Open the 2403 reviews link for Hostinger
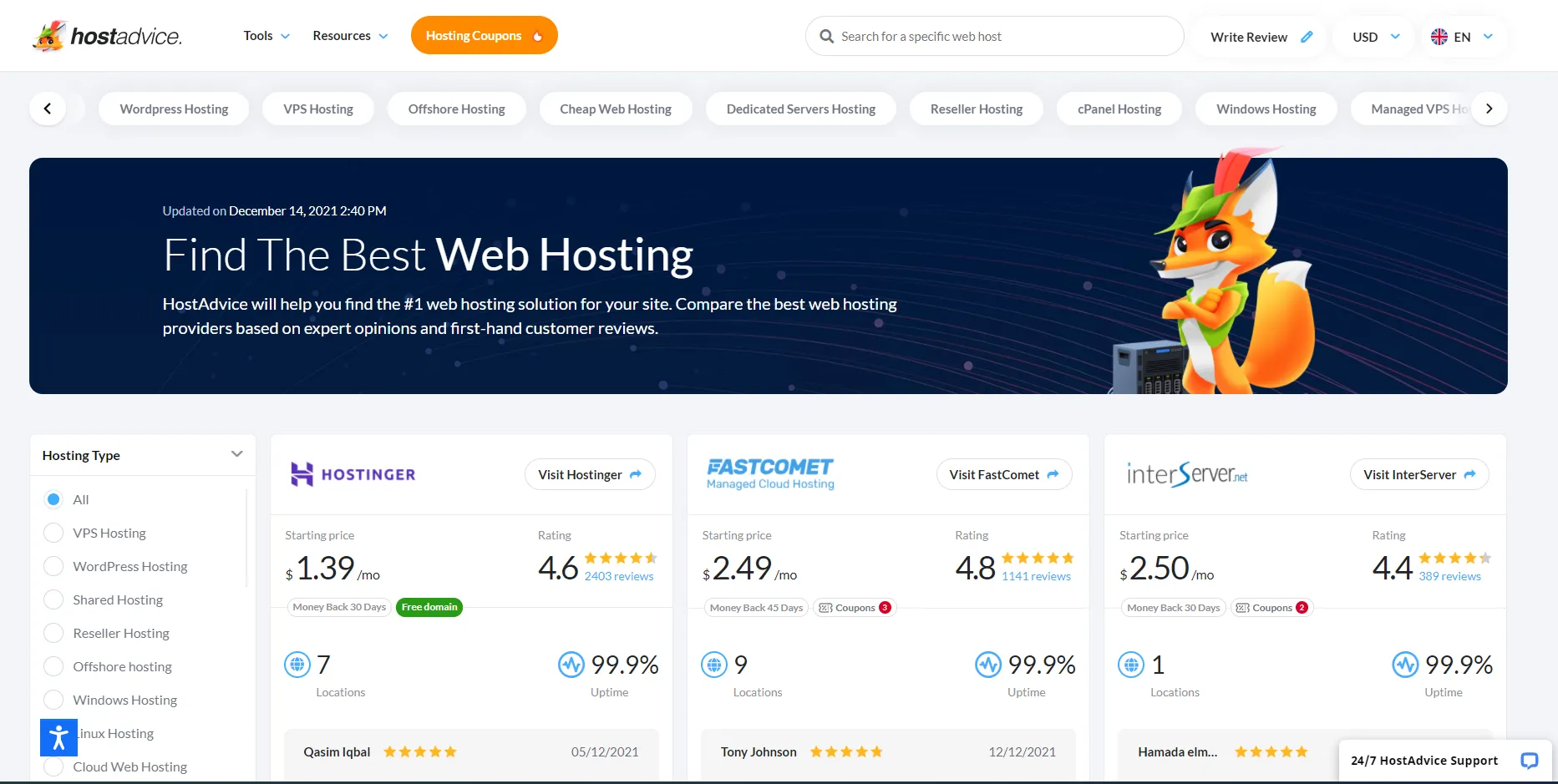The image size is (1558, 784). click(618, 576)
